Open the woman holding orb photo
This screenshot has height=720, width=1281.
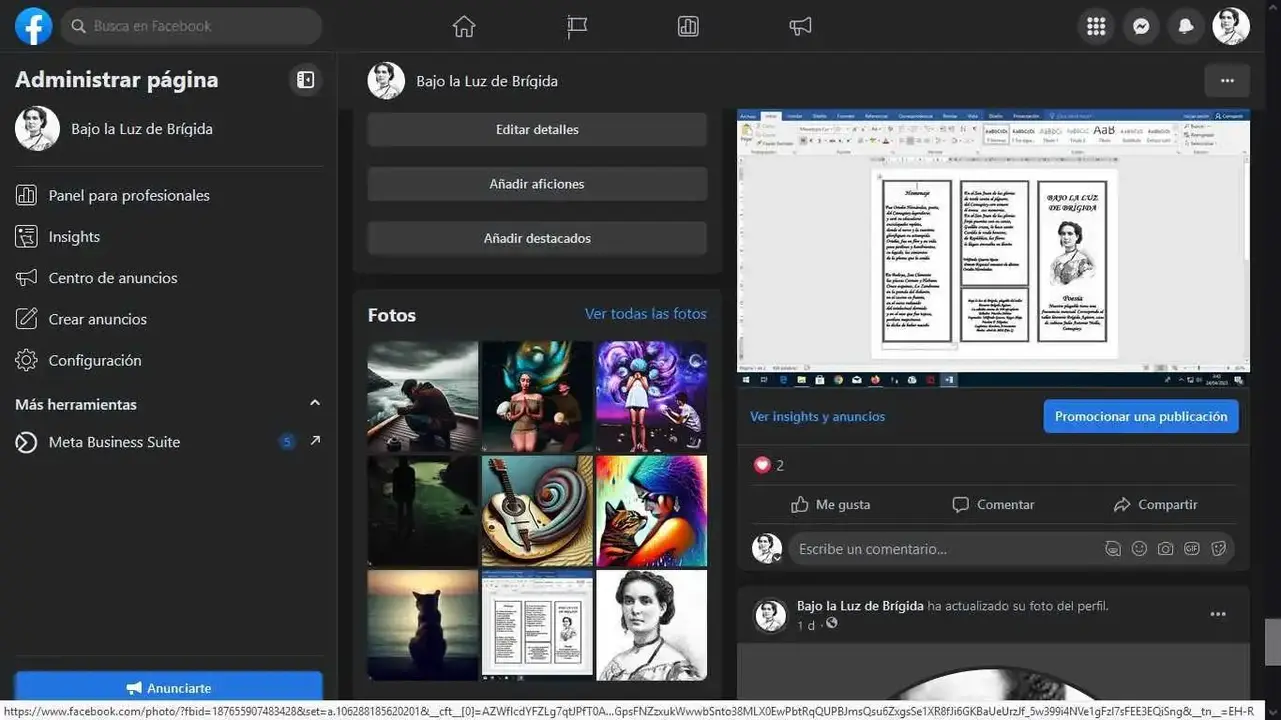coord(537,396)
